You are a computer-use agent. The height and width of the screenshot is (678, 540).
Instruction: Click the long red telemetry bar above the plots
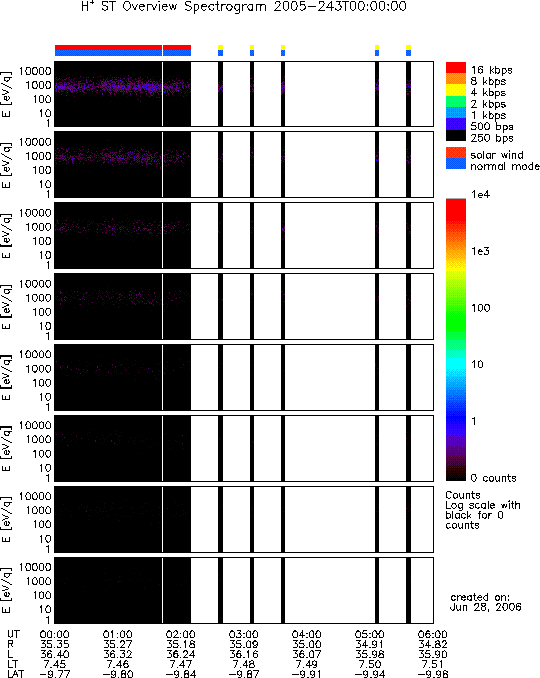[x=123, y=47]
